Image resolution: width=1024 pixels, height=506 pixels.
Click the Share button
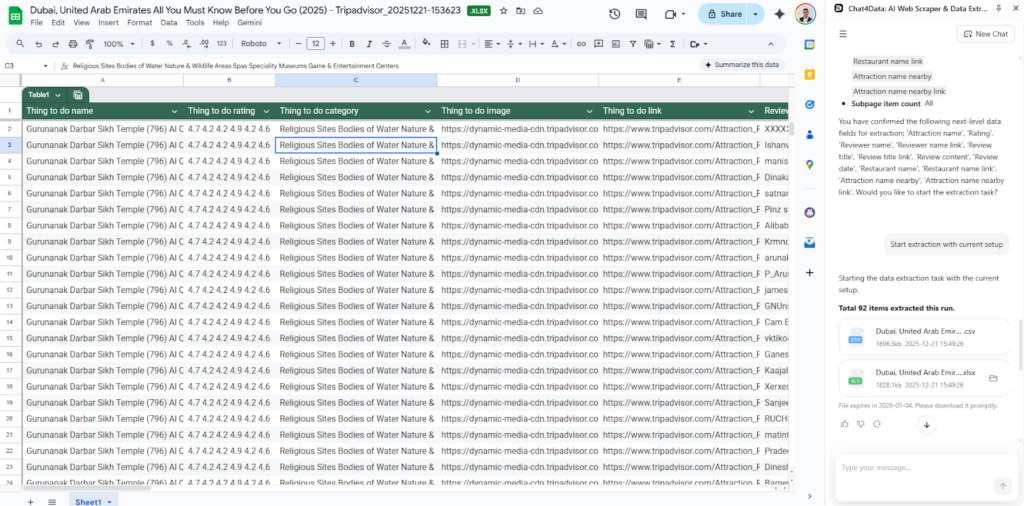(724, 14)
